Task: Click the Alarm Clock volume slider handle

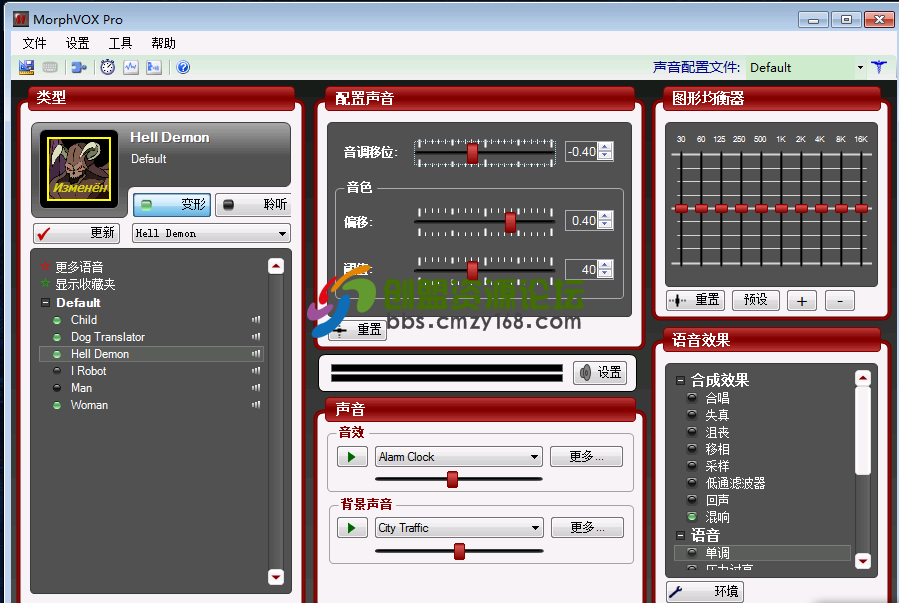Action: (452, 479)
